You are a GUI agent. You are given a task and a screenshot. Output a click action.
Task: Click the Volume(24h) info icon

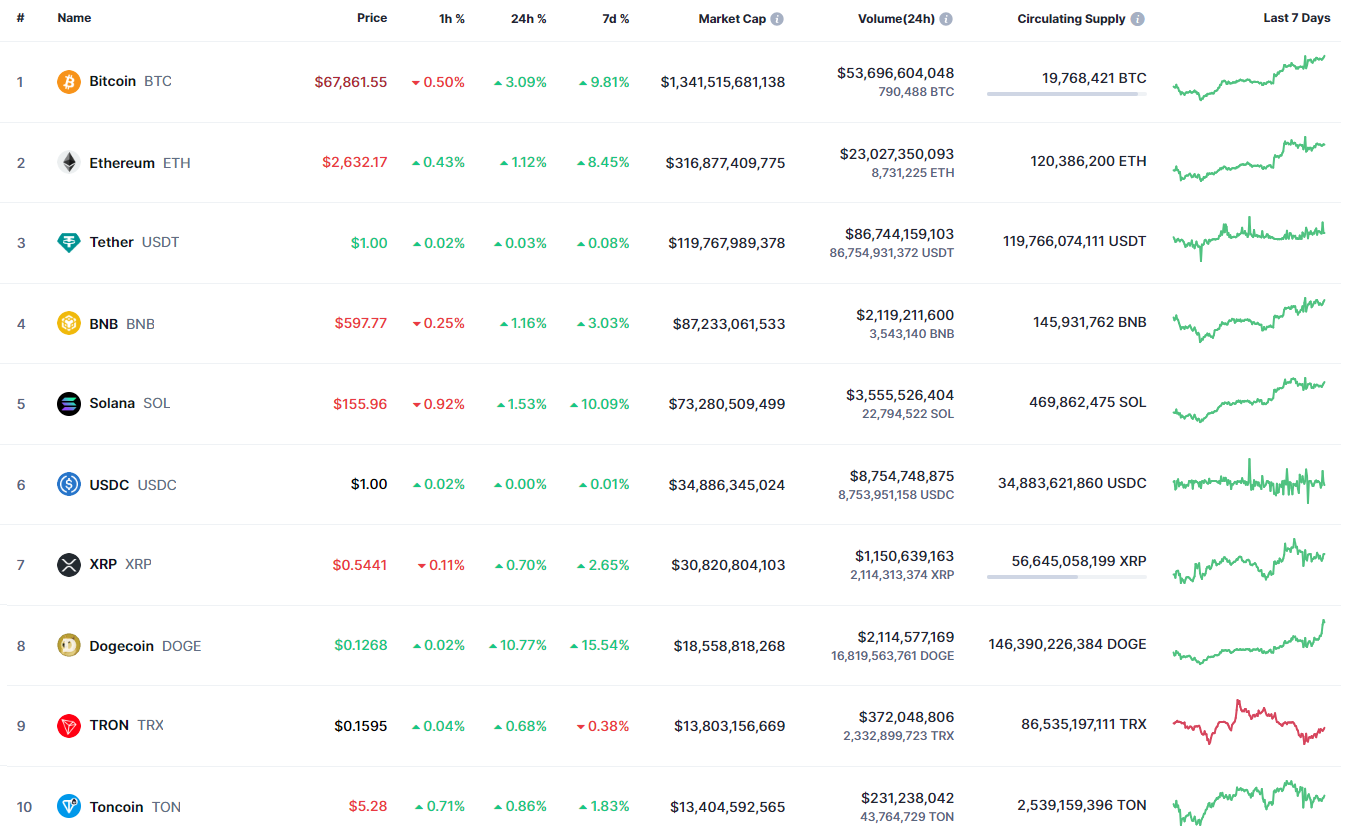coord(946,19)
